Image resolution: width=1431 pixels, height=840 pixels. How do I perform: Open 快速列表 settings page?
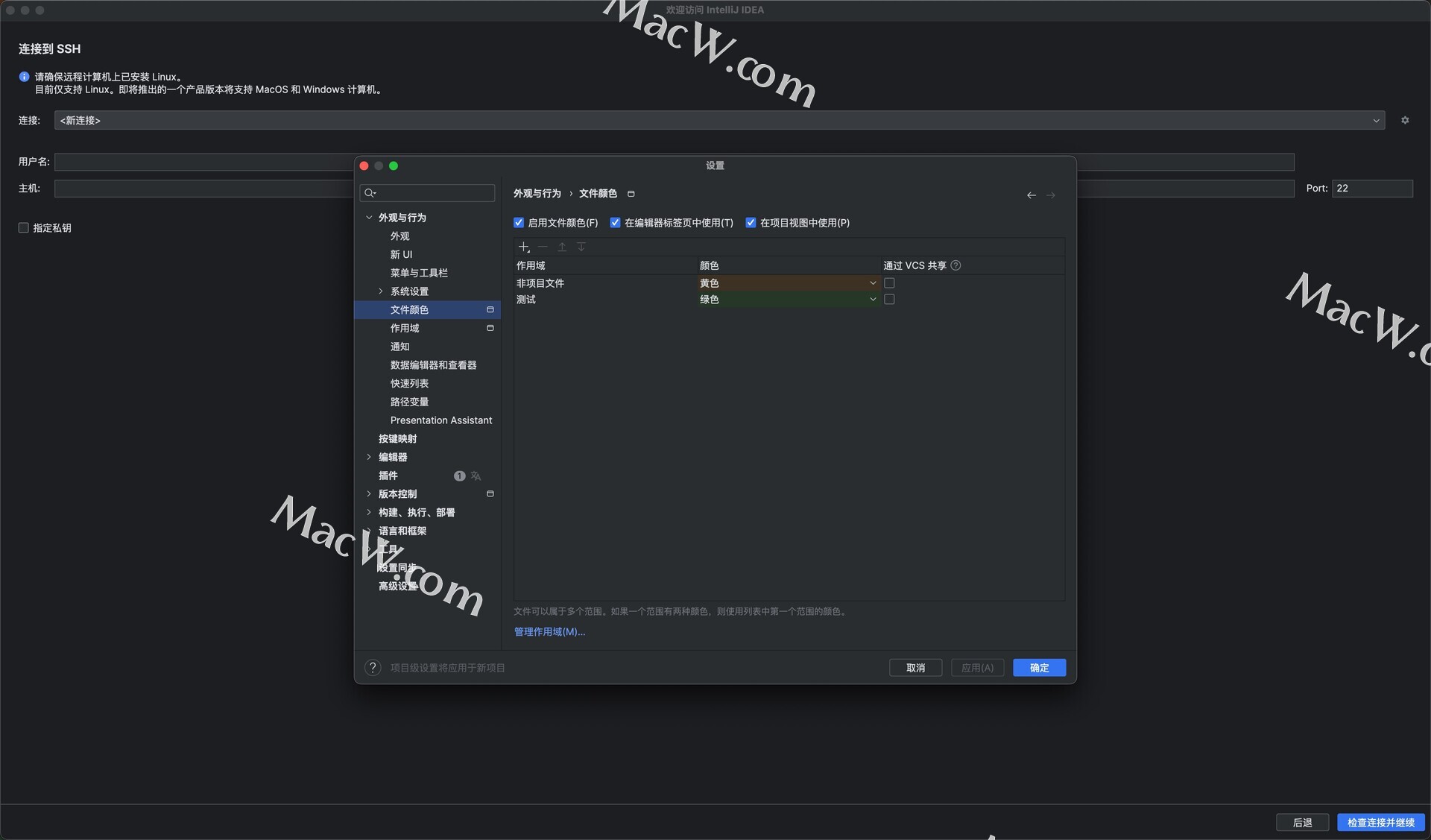409,383
